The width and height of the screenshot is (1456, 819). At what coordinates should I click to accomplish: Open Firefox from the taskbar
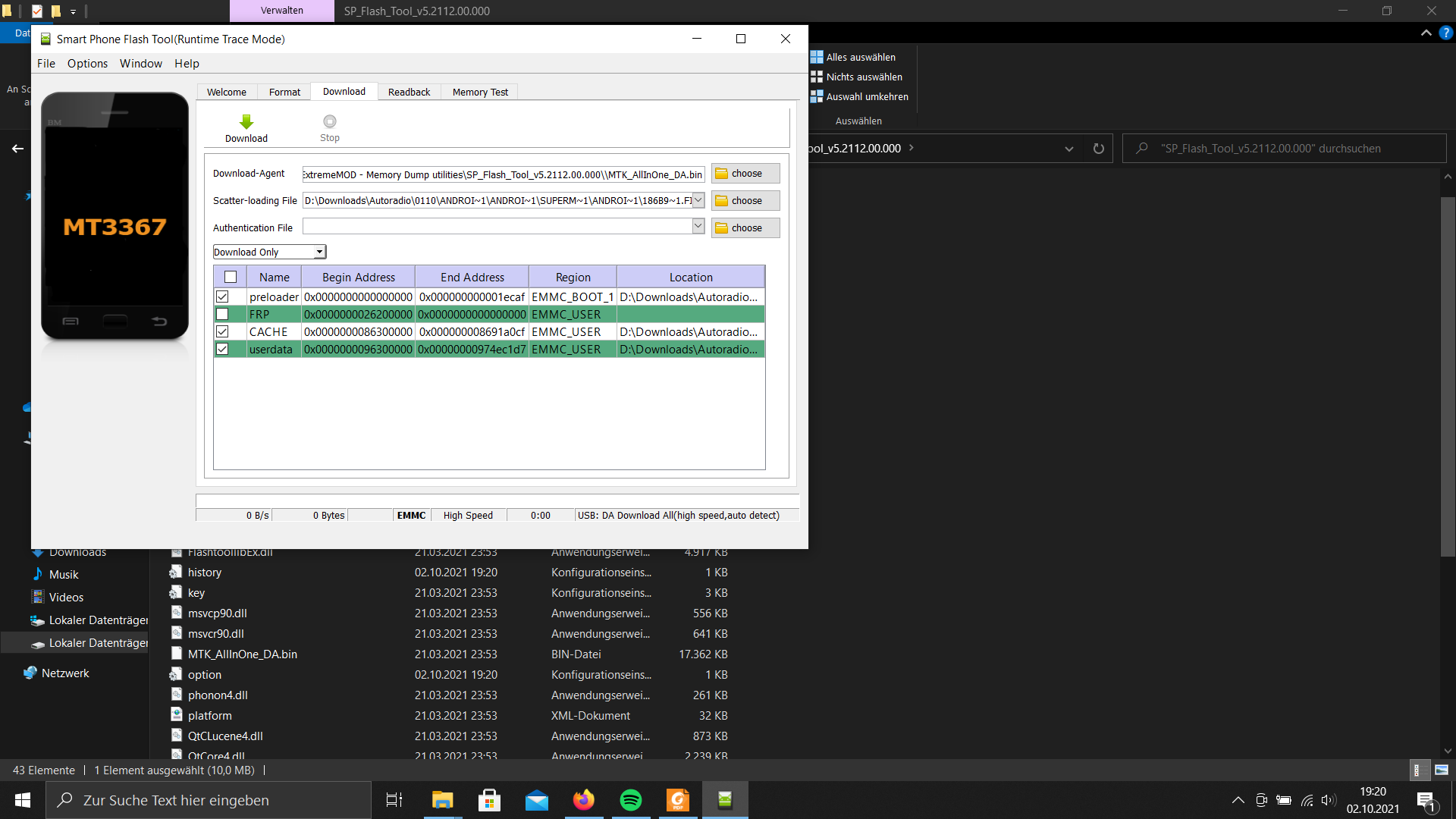pyautogui.click(x=583, y=800)
